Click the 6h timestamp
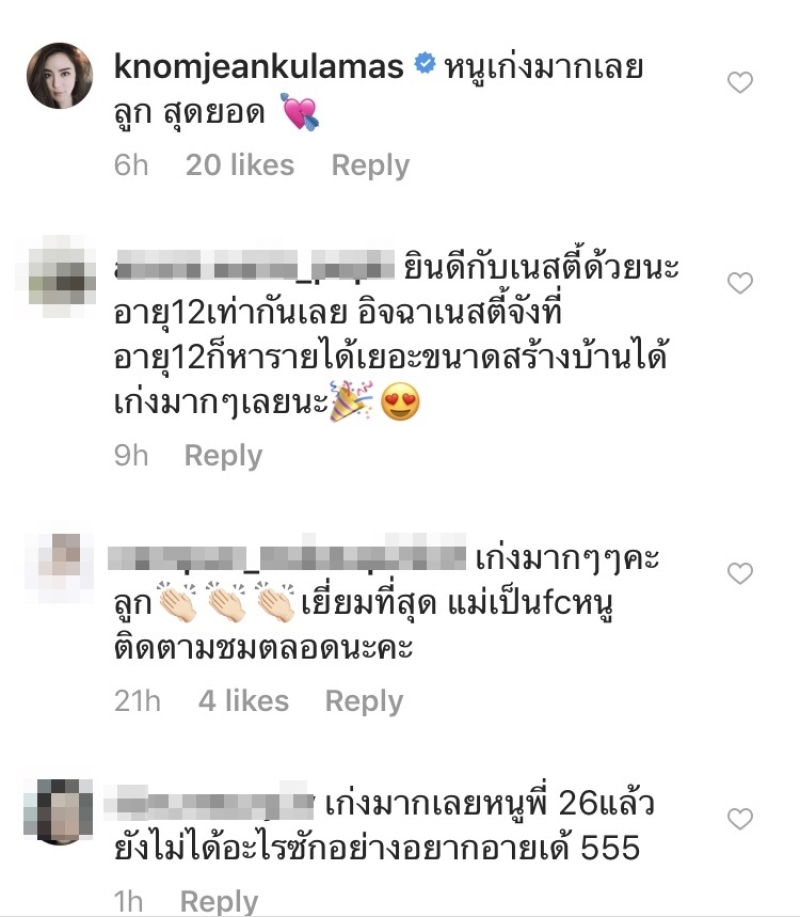 [x=131, y=166]
